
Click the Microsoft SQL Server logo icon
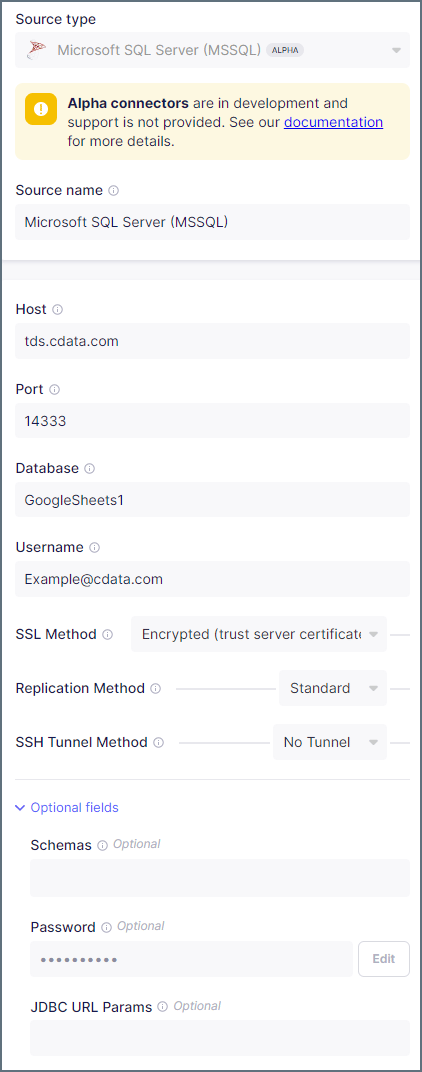coord(37,50)
